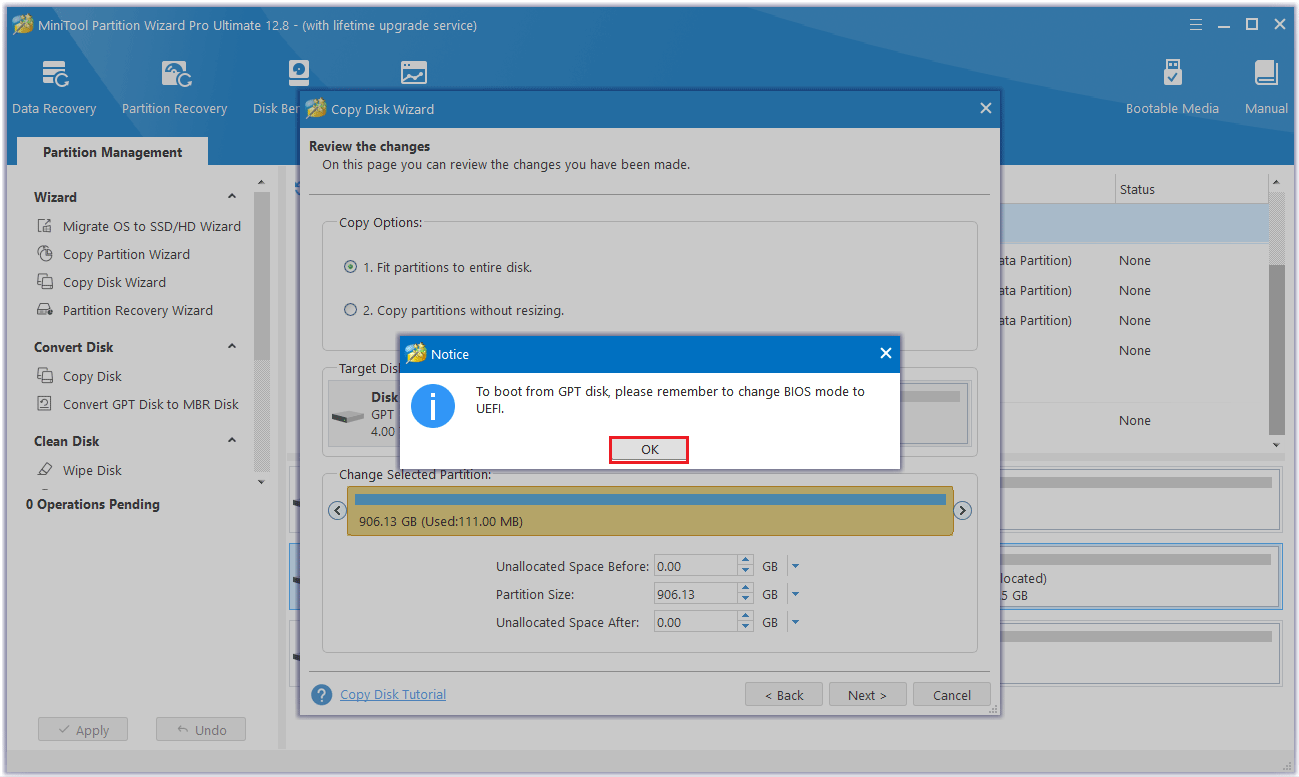Open Bootable Media builder
Viewport: 1299px width, 777px height.
tap(1172, 87)
